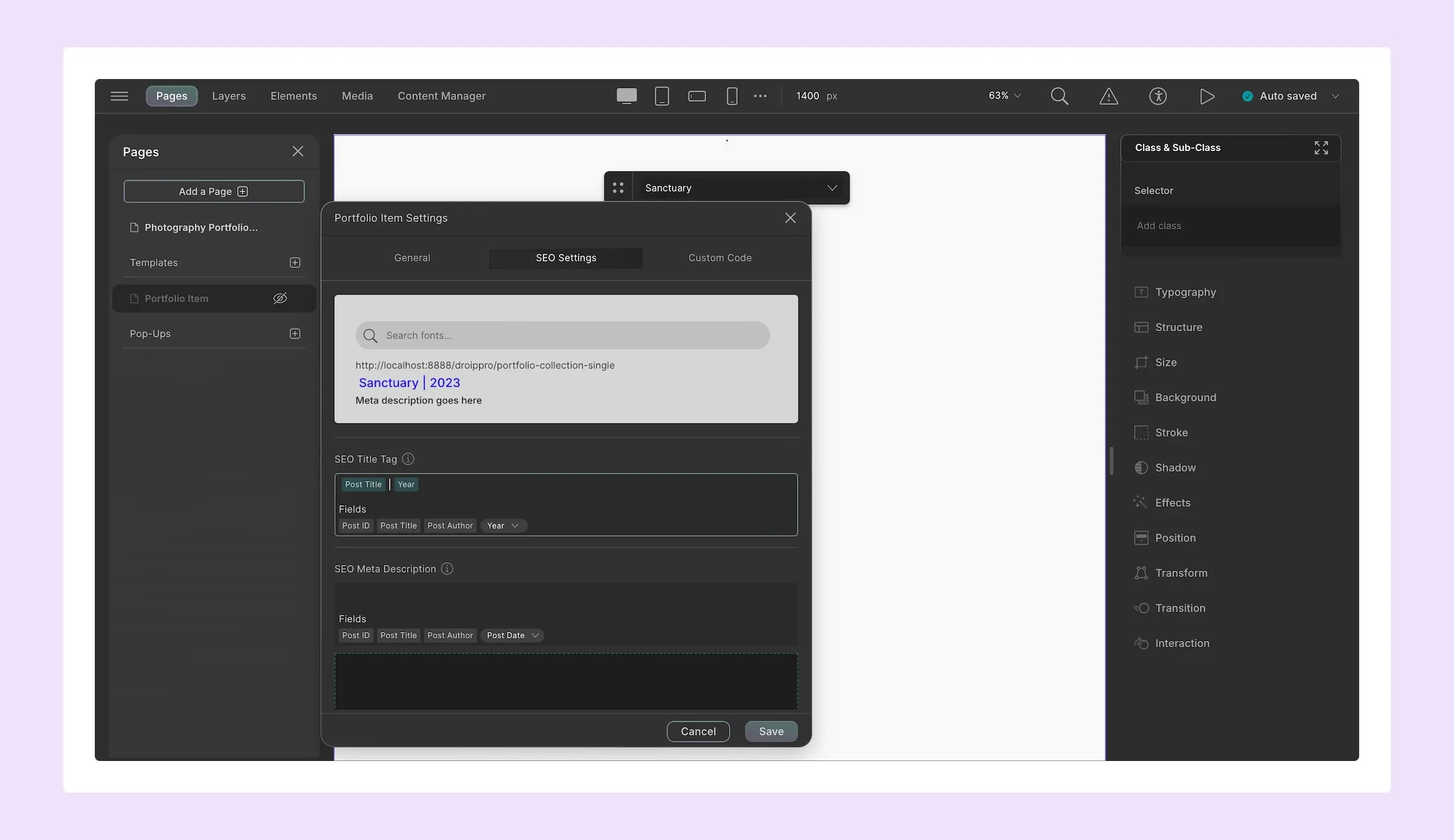The width and height of the screenshot is (1454, 840).
Task: Switch to General settings tab
Action: 412,258
